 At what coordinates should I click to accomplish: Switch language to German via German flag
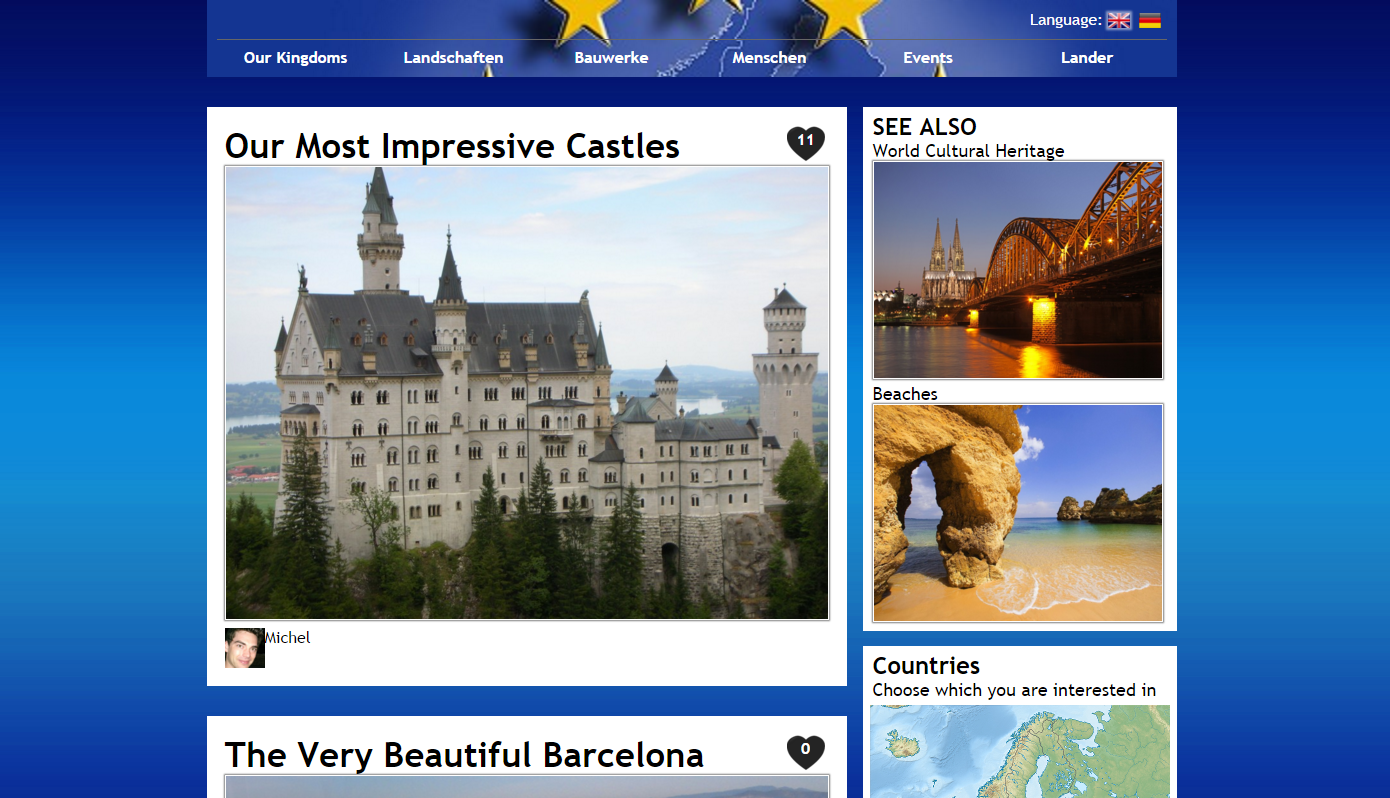(x=1150, y=20)
